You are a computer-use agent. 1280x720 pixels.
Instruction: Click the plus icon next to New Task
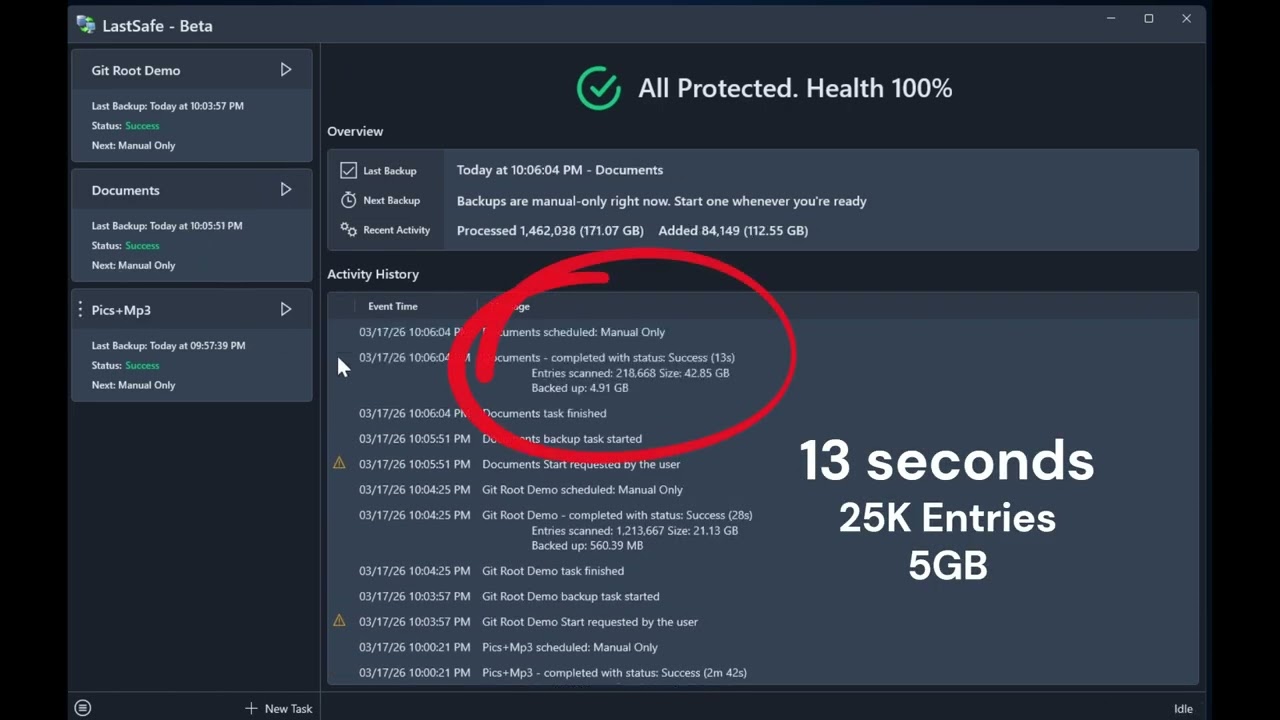(x=251, y=708)
